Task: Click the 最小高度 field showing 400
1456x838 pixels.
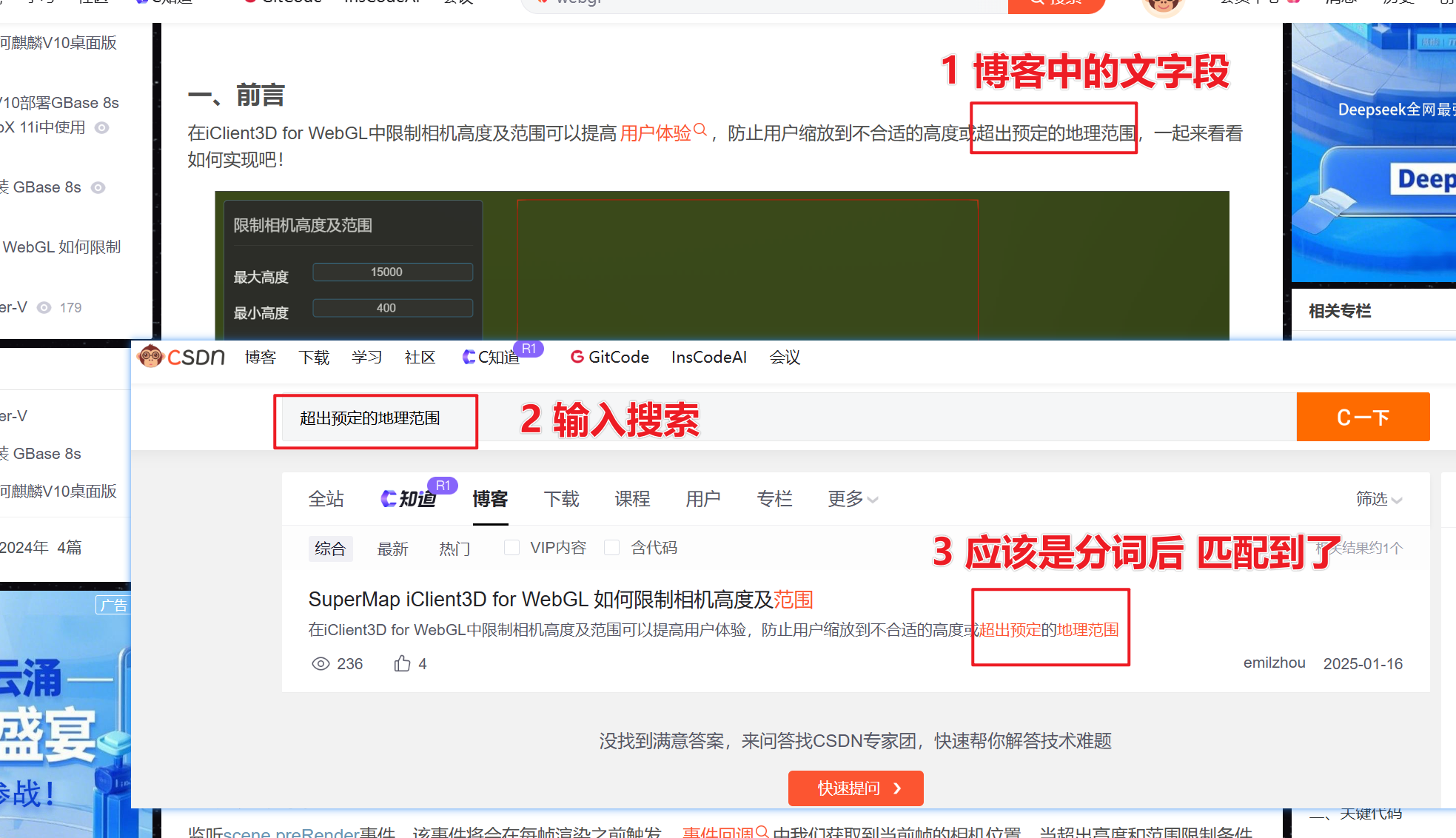Action: pos(393,307)
